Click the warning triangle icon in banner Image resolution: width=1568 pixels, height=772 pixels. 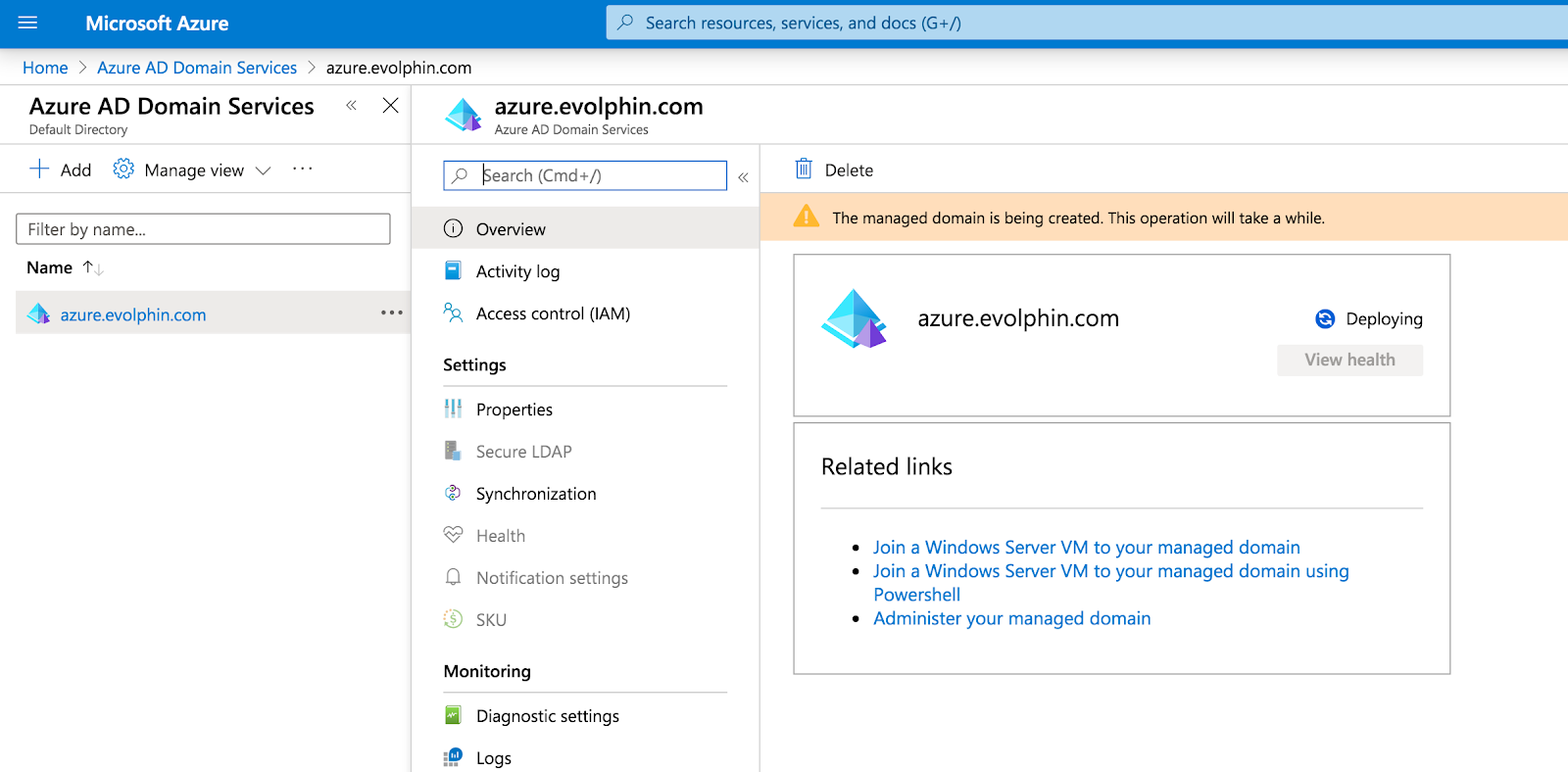point(806,217)
